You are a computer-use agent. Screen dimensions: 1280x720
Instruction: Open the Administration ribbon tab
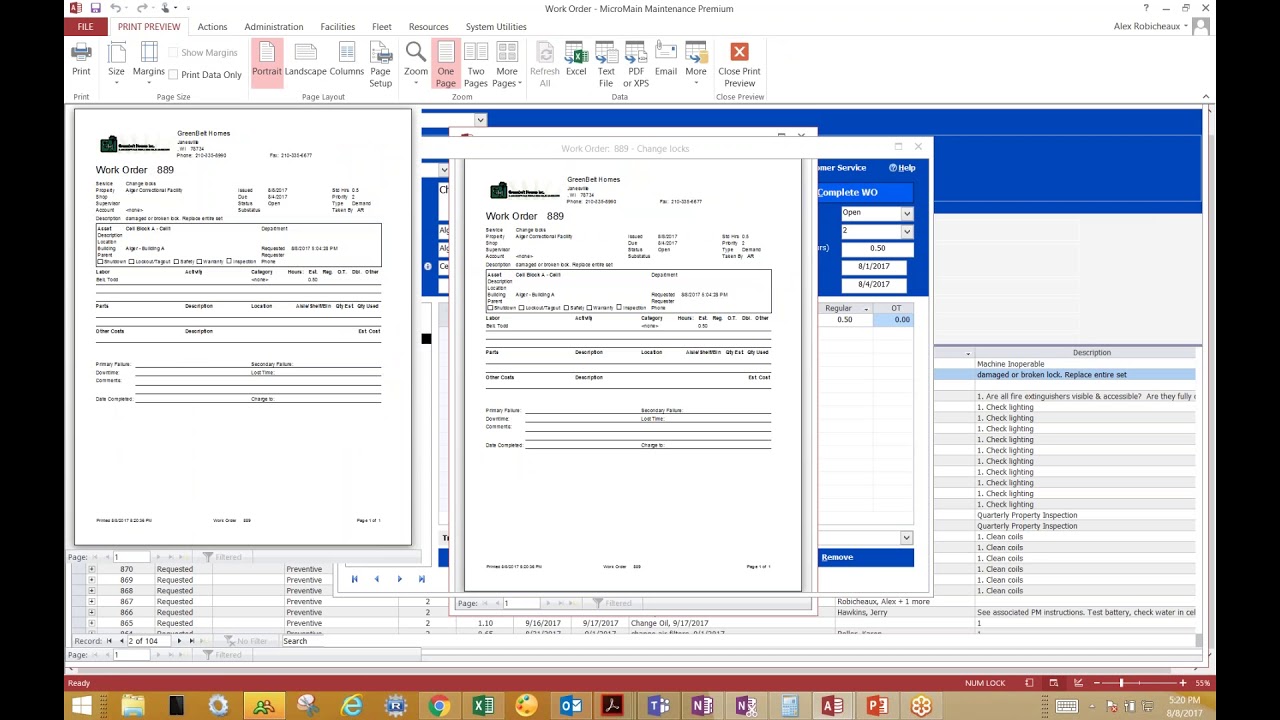point(274,27)
